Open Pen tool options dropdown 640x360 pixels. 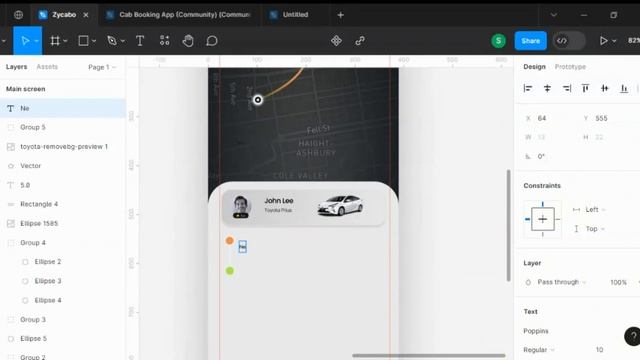click(122, 41)
